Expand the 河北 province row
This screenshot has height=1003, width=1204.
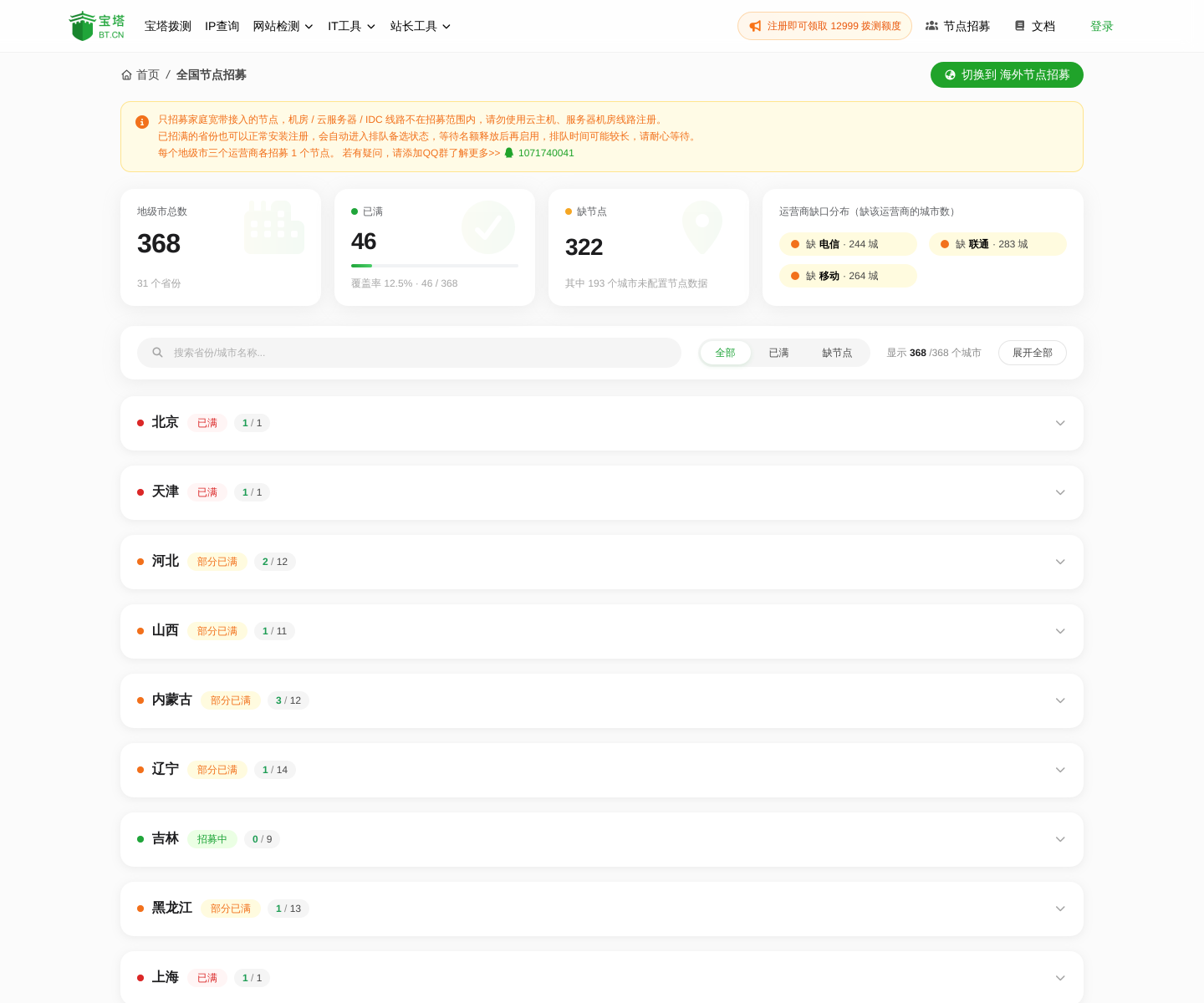point(602,562)
